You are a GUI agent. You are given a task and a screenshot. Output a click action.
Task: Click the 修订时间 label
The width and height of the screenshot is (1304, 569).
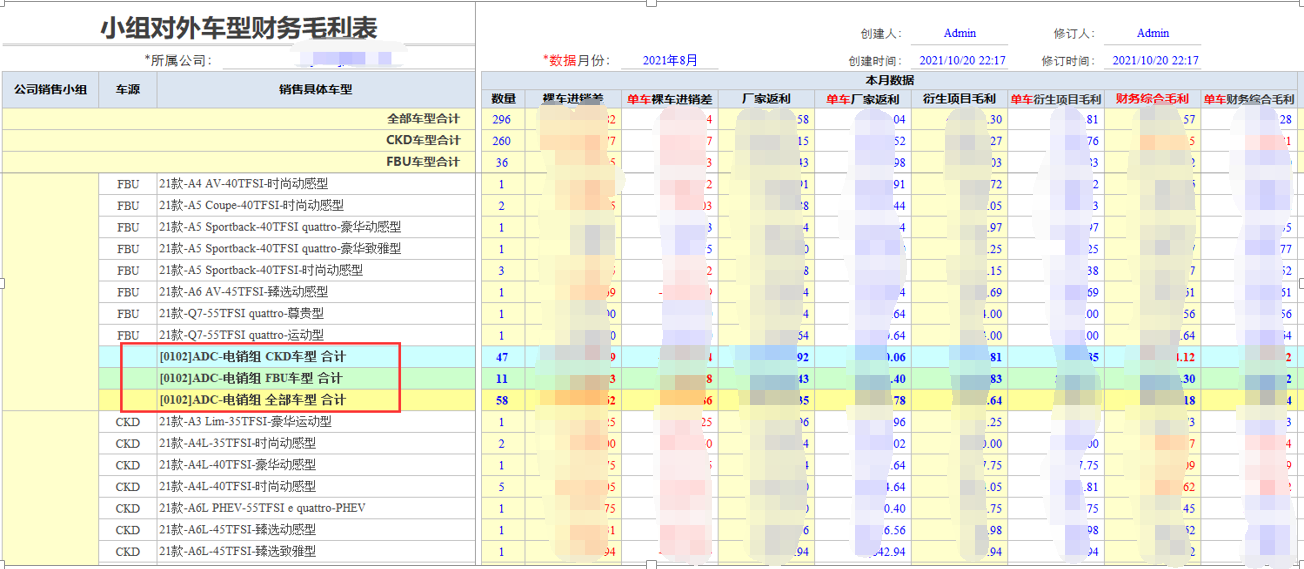pyautogui.click(x=1071, y=60)
